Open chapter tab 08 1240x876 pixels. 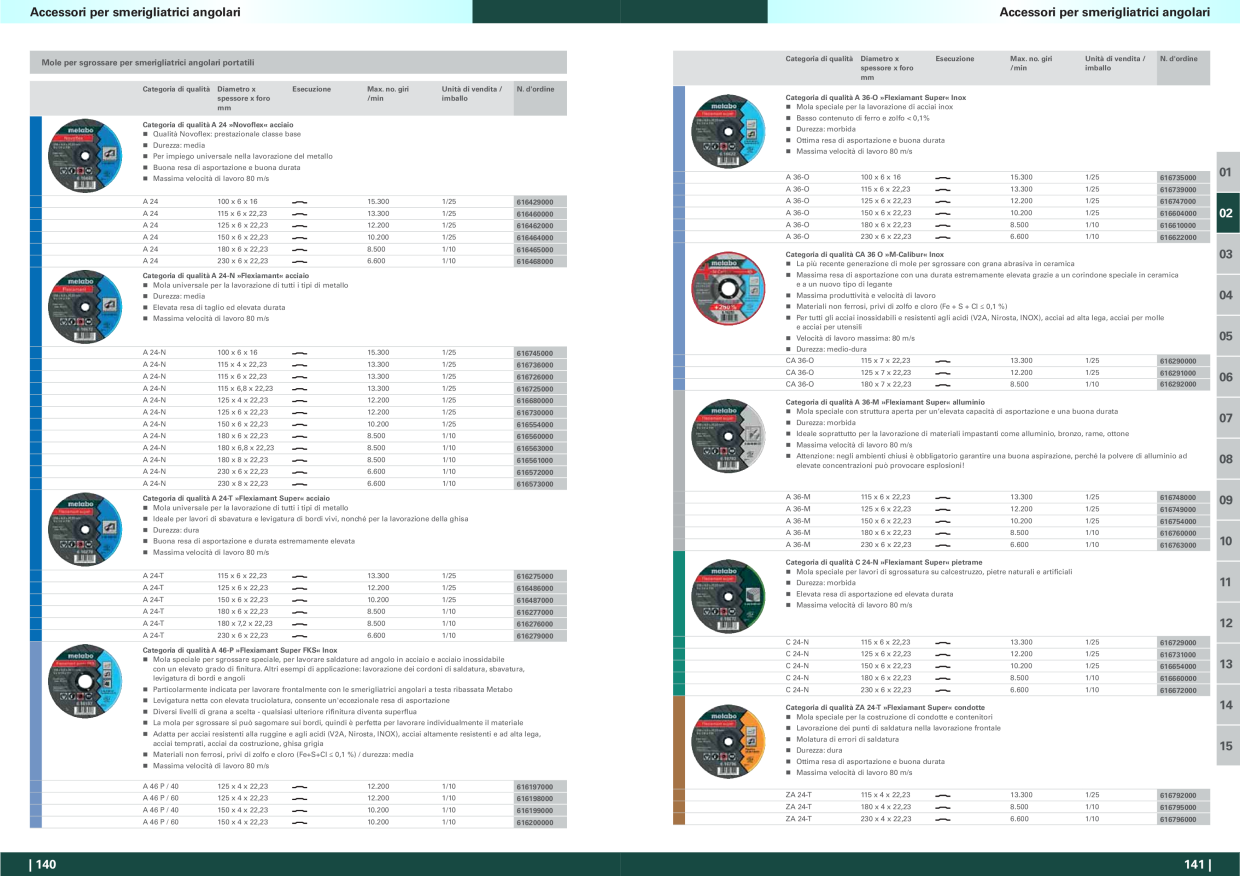click(1227, 459)
